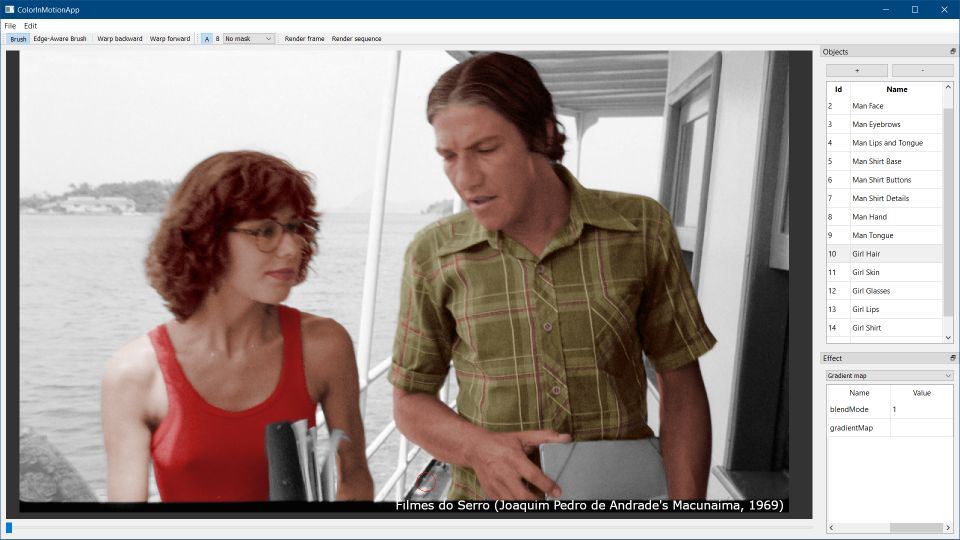The width and height of the screenshot is (960, 540).
Task: Float the Effect panel via its icon
Action: 953,358
